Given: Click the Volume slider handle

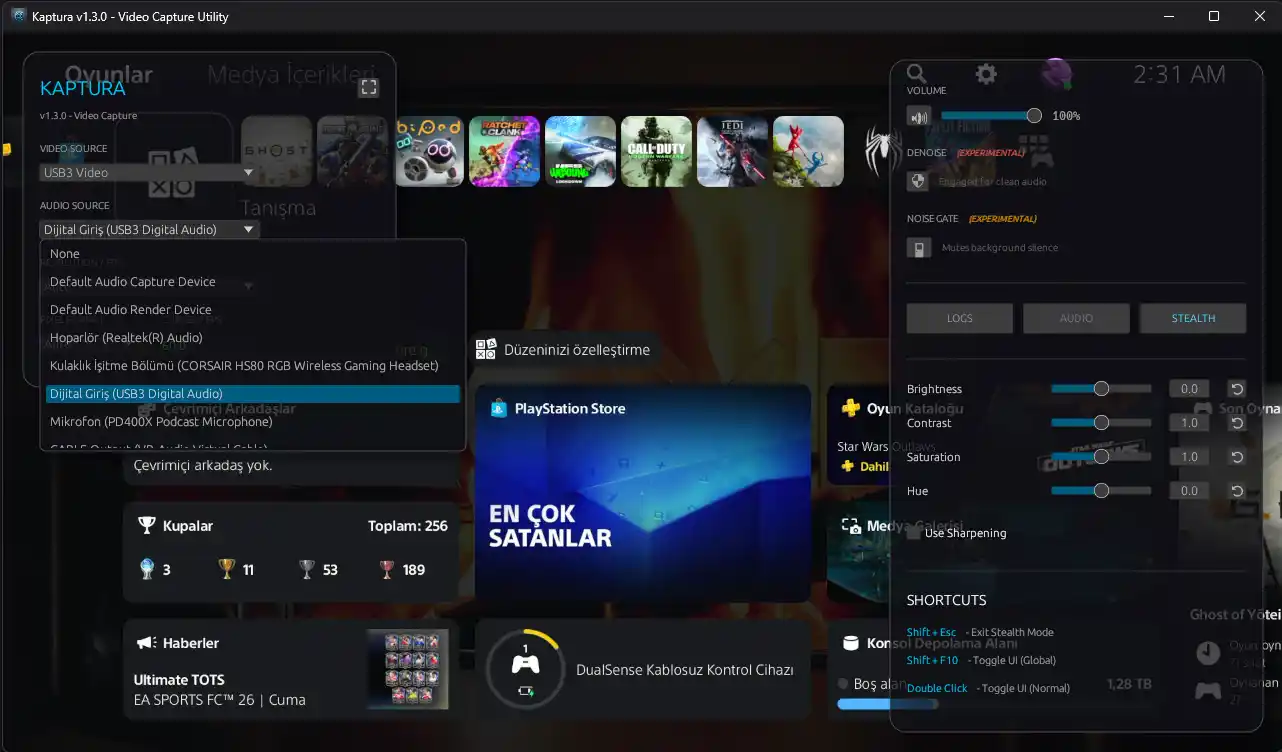Looking at the screenshot, I should coord(1034,116).
